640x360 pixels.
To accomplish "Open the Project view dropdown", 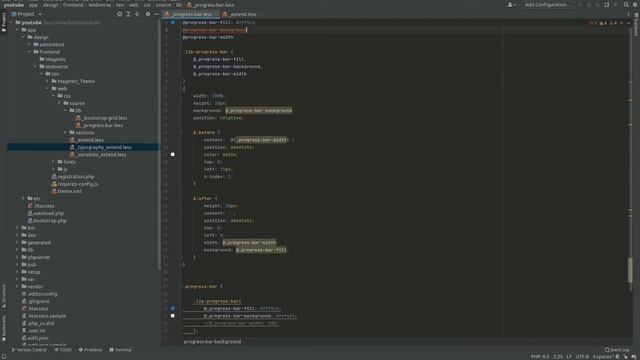I will pyautogui.click(x=27, y=14).
